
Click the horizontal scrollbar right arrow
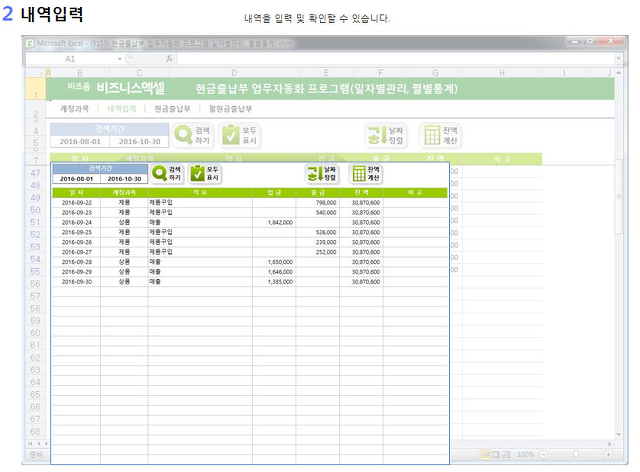tap(610, 444)
